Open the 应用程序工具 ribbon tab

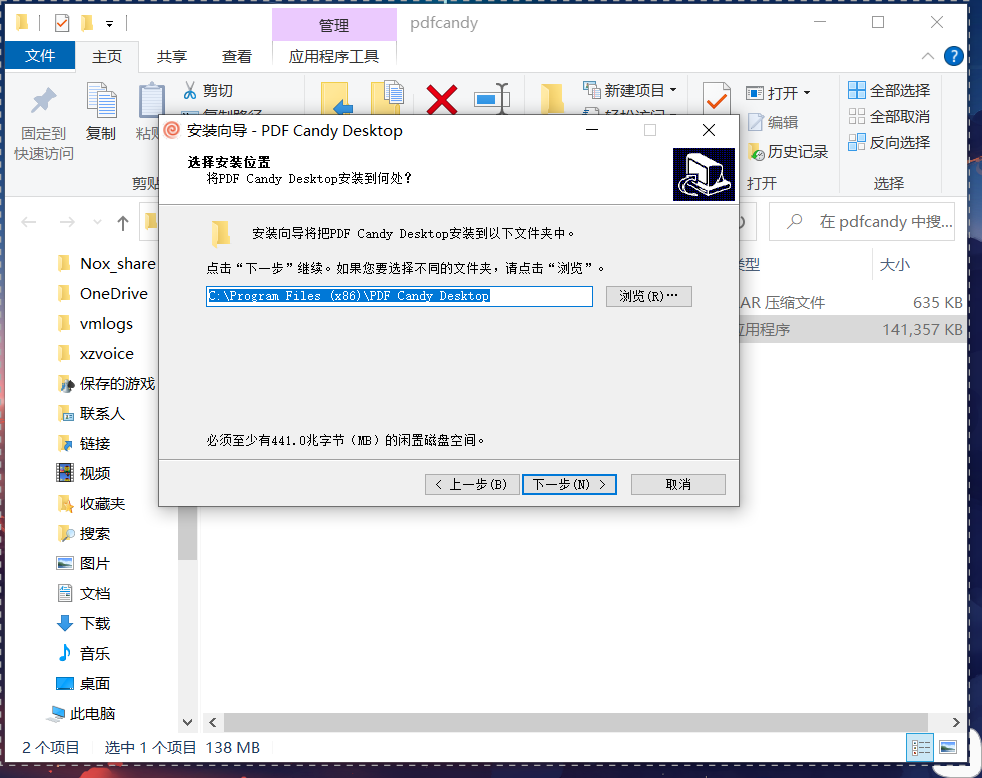coord(334,56)
